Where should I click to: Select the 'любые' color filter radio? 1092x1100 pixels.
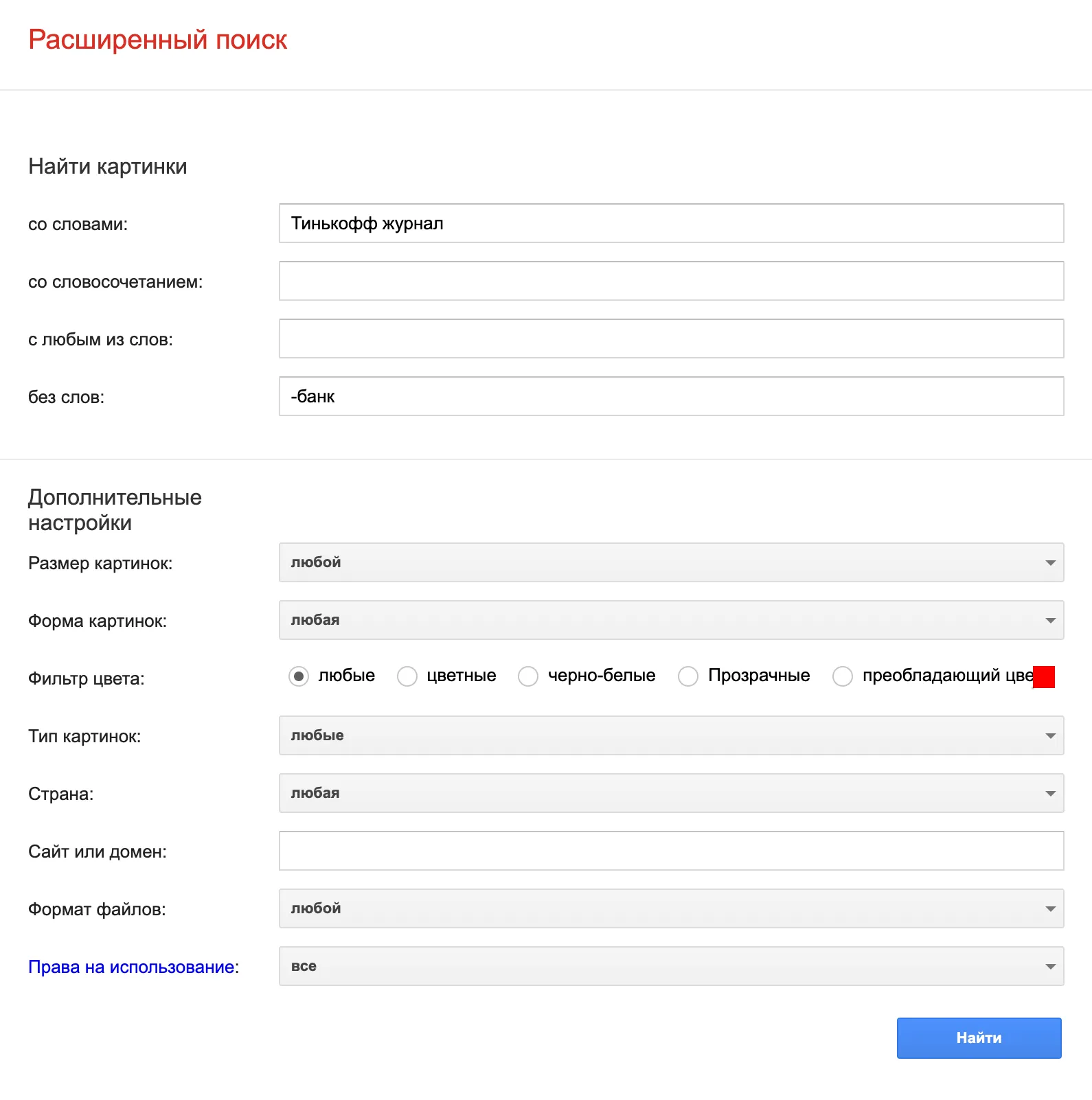[299, 676]
